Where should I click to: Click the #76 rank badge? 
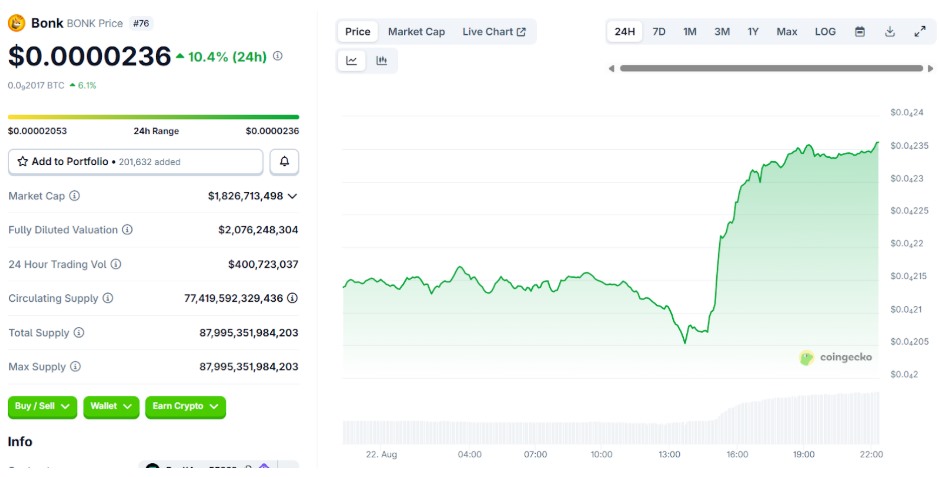pos(141,23)
